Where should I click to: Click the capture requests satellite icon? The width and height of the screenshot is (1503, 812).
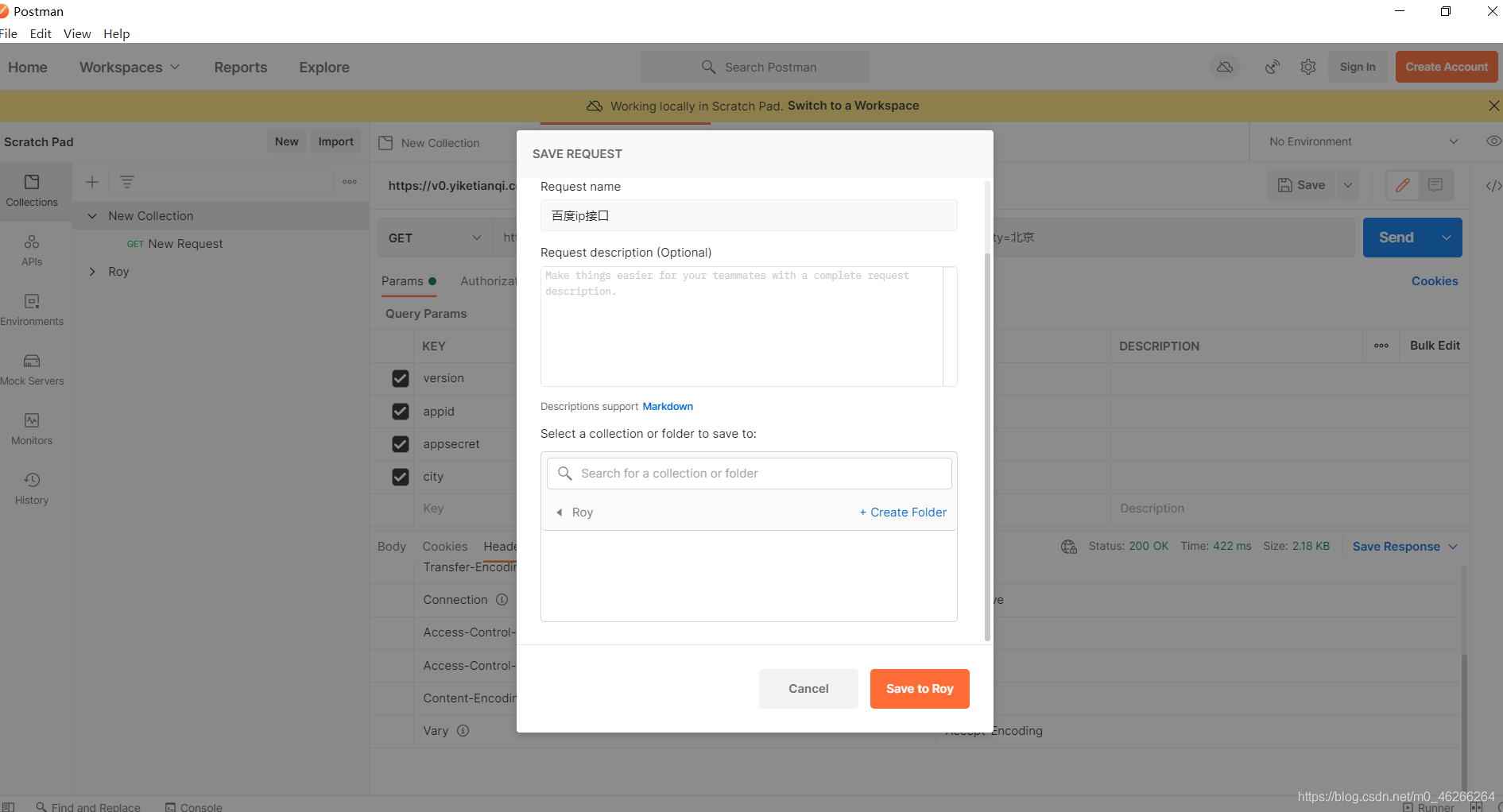coord(1273,67)
